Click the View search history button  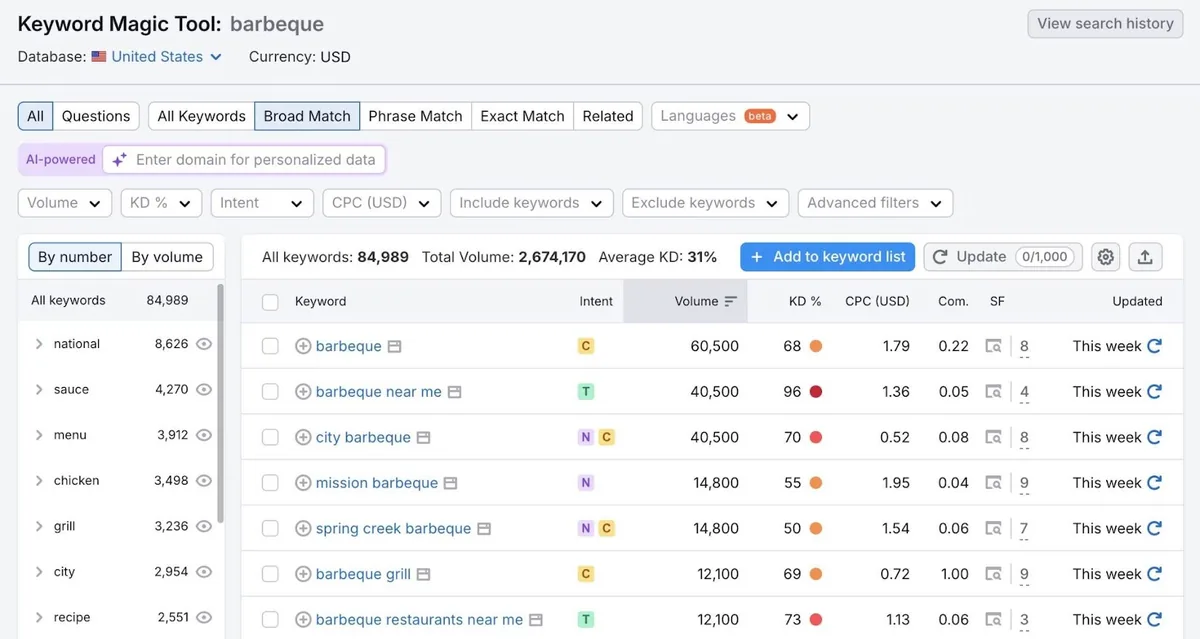[1105, 24]
